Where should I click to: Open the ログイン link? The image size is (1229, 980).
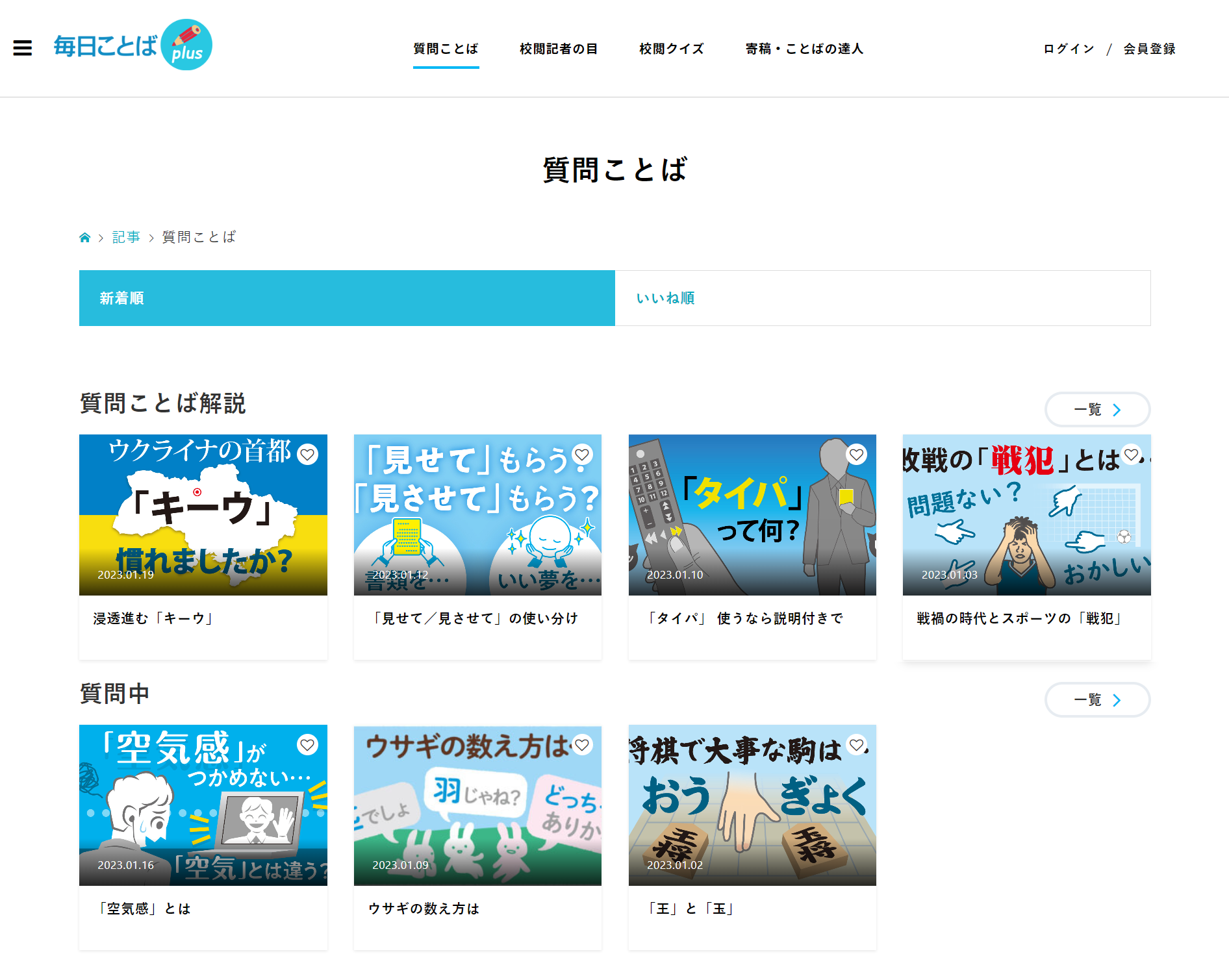(x=1067, y=49)
